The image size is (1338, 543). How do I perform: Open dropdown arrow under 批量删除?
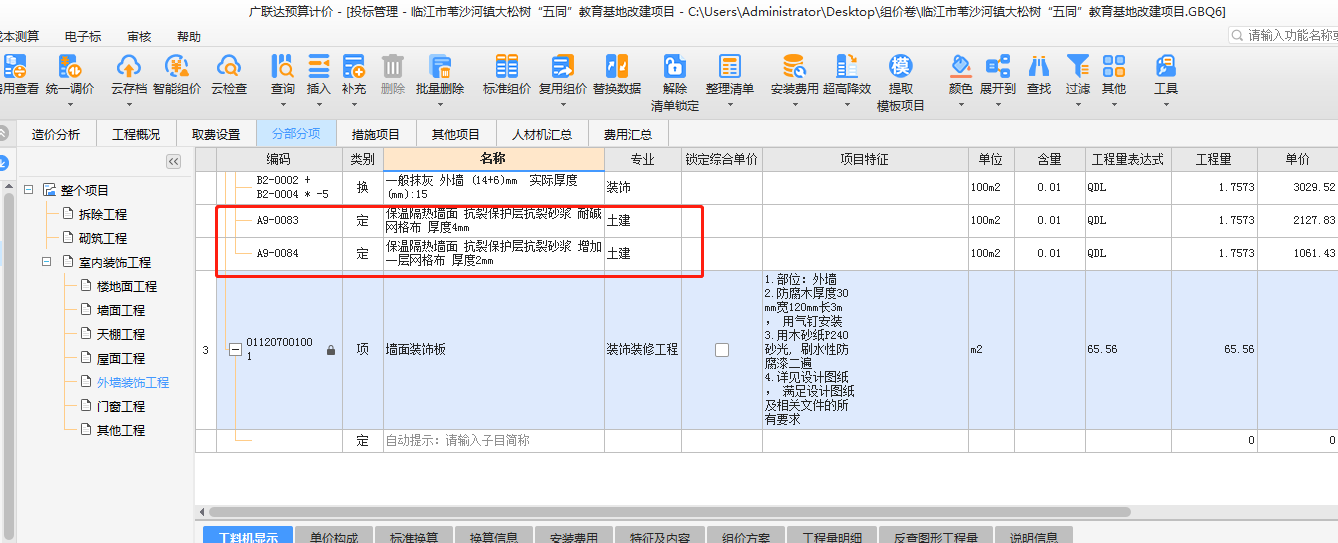pos(440,104)
